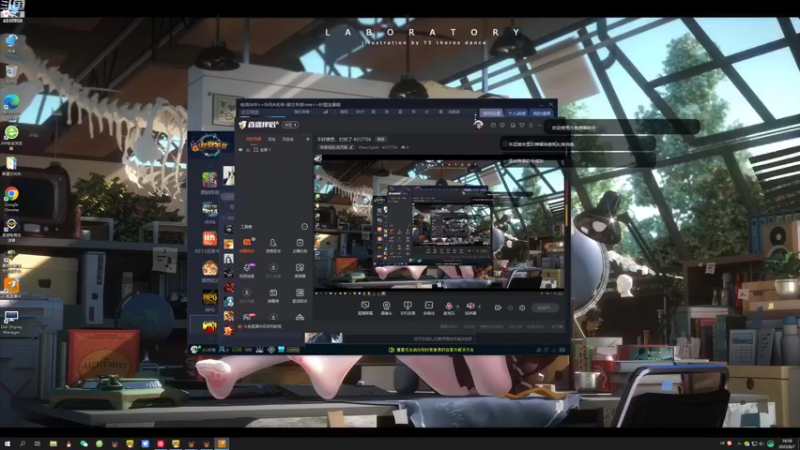Click the start streaming button
The image size is (800, 450).
point(544,308)
